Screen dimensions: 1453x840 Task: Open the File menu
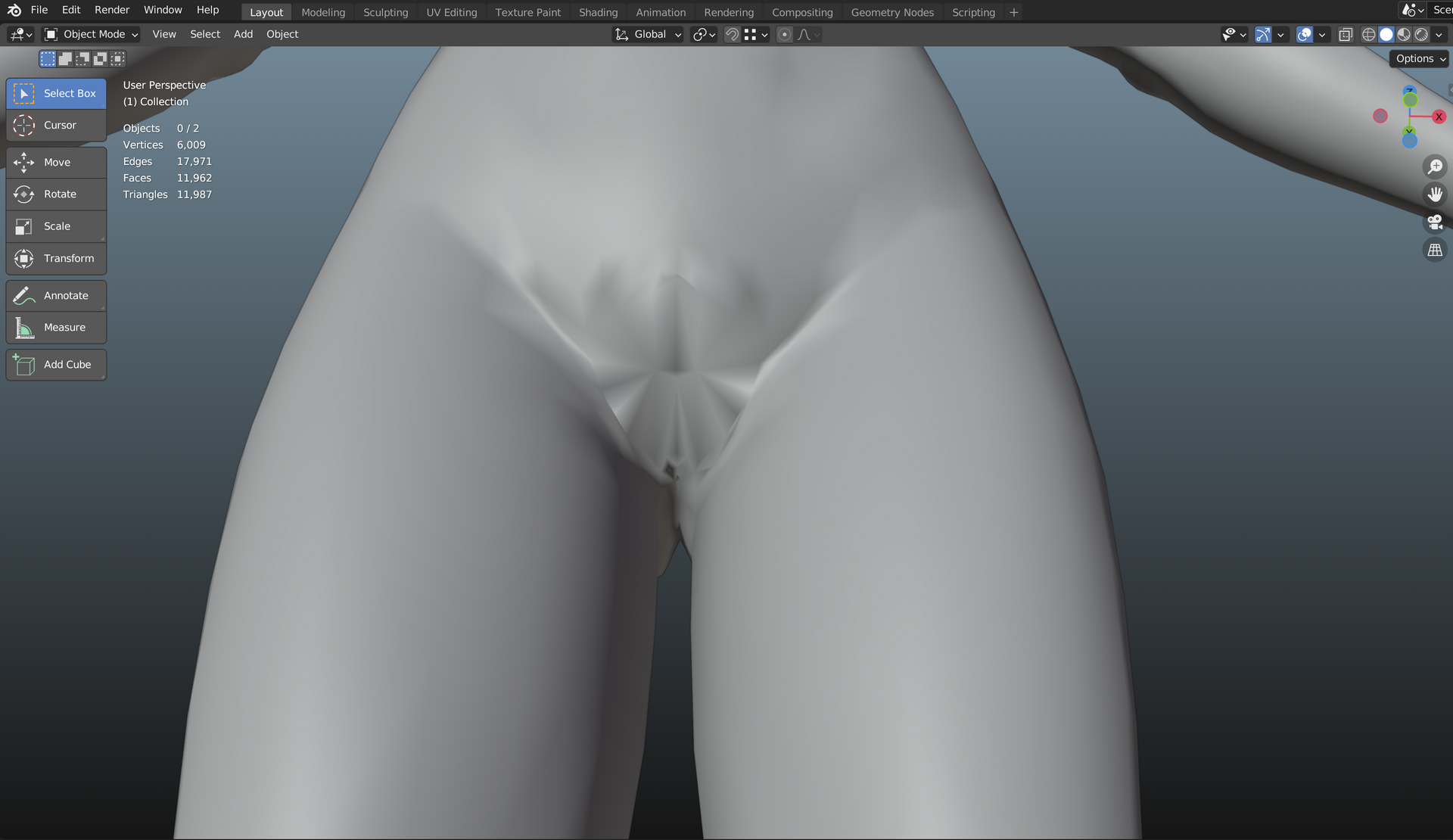tap(39, 10)
